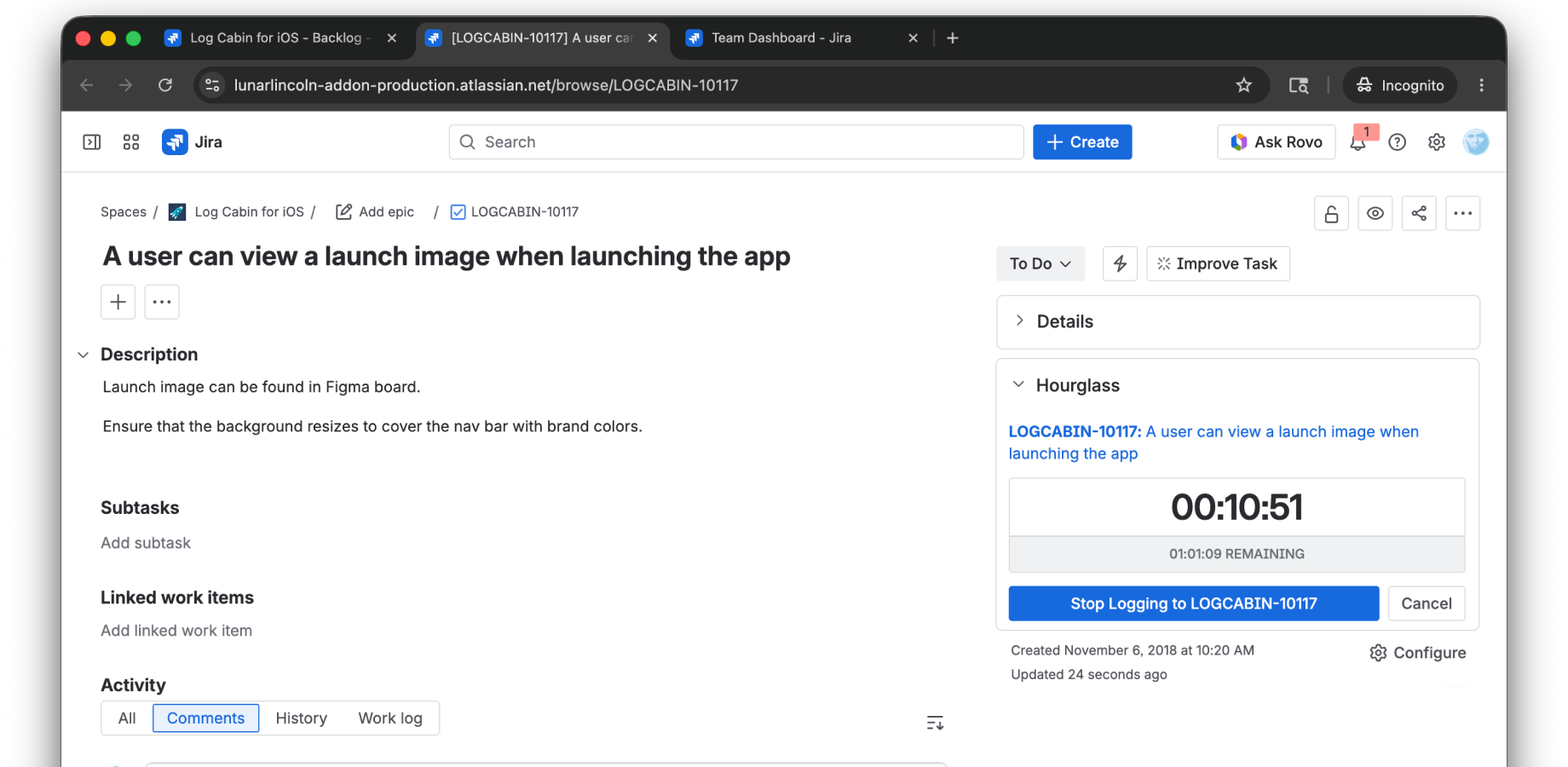Open the notifications bell
The height and width of the screenshot is (767, 1568).
pyautogui.click(x=1358, y=142)
